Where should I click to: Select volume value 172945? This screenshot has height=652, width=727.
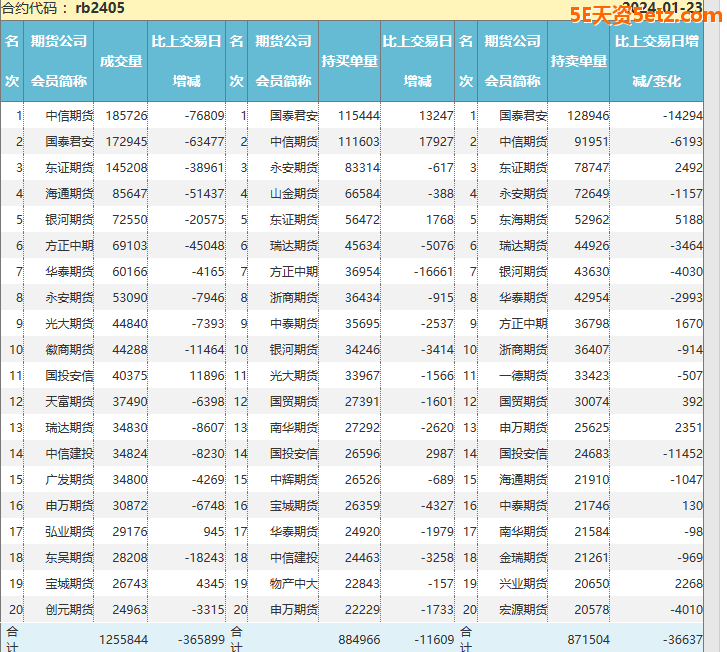click(x=126, y=141)
